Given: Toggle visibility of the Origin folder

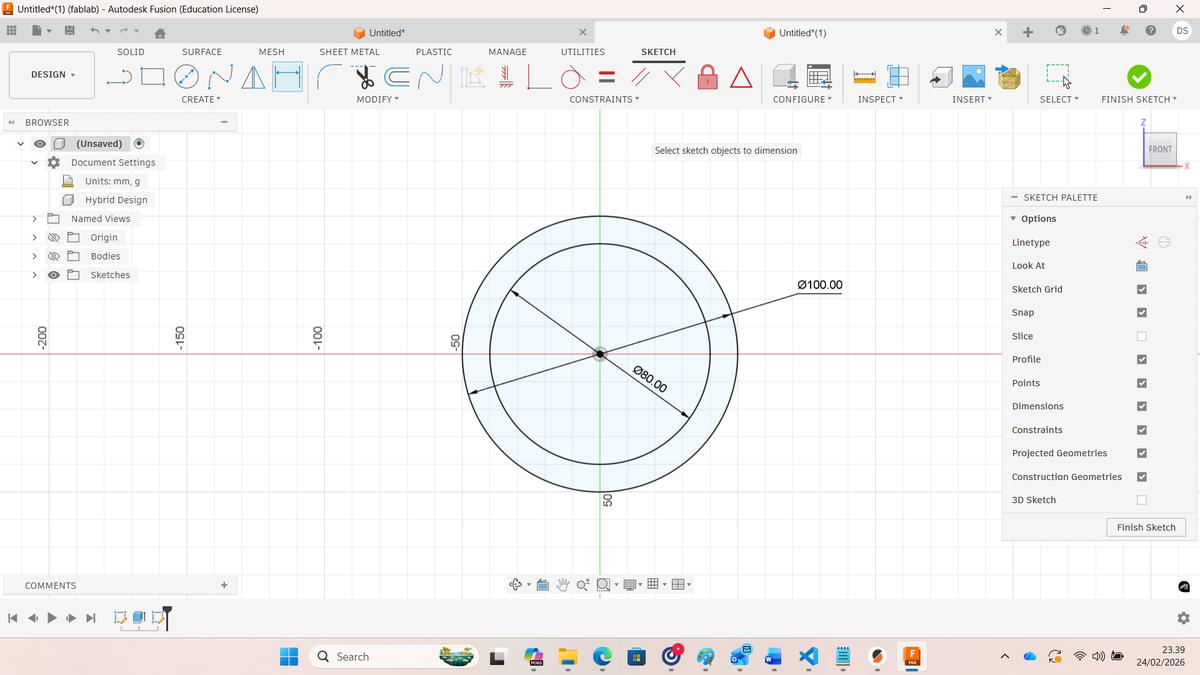Looking at the screenshot, I should tap(54, 237).
